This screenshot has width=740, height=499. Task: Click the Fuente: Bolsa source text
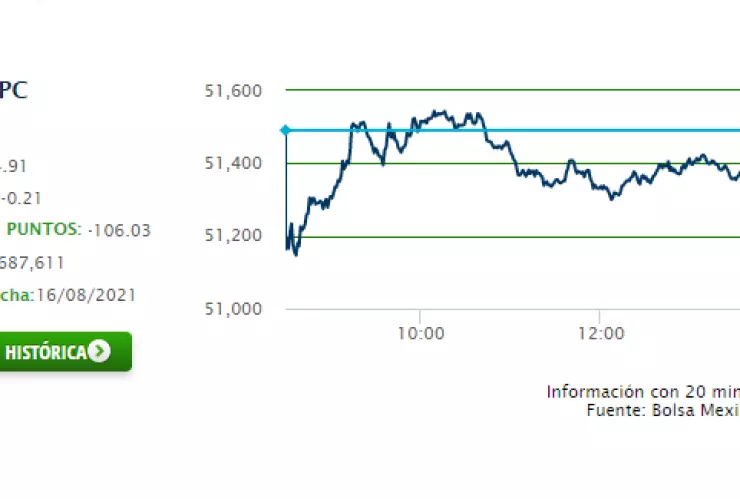(x=662, y=410)
